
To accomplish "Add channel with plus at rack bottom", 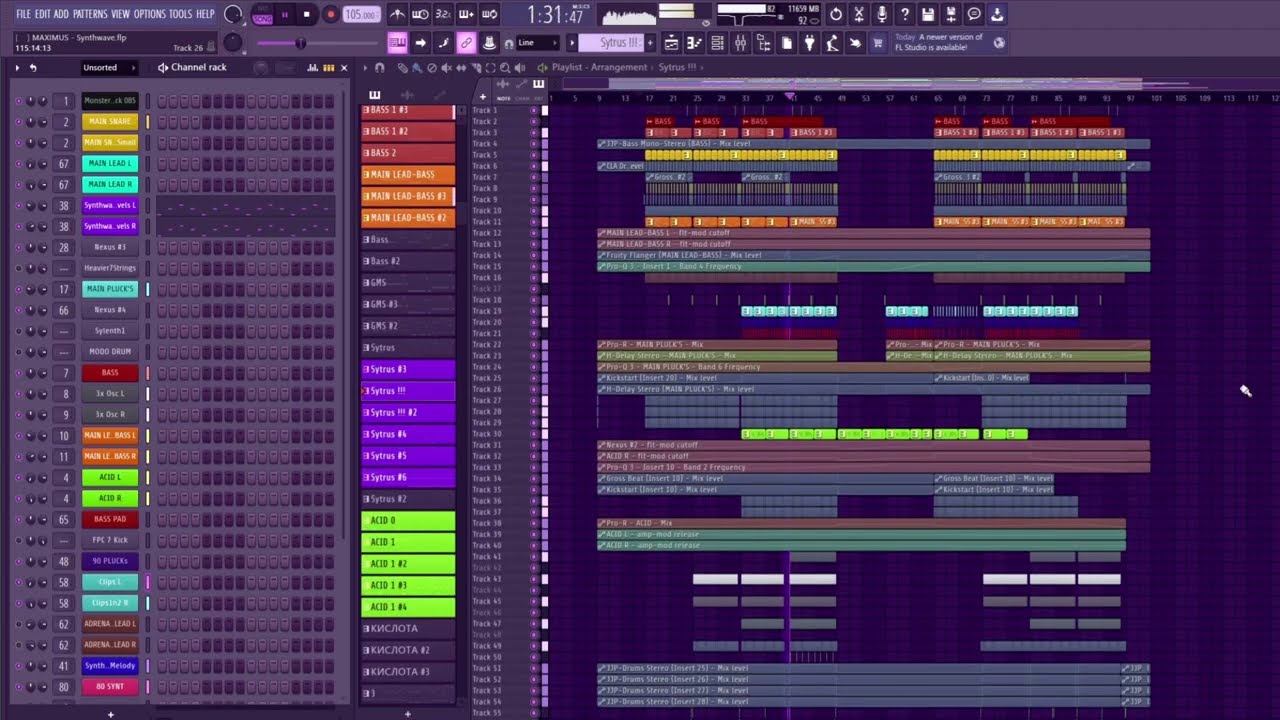I will 110,714.
